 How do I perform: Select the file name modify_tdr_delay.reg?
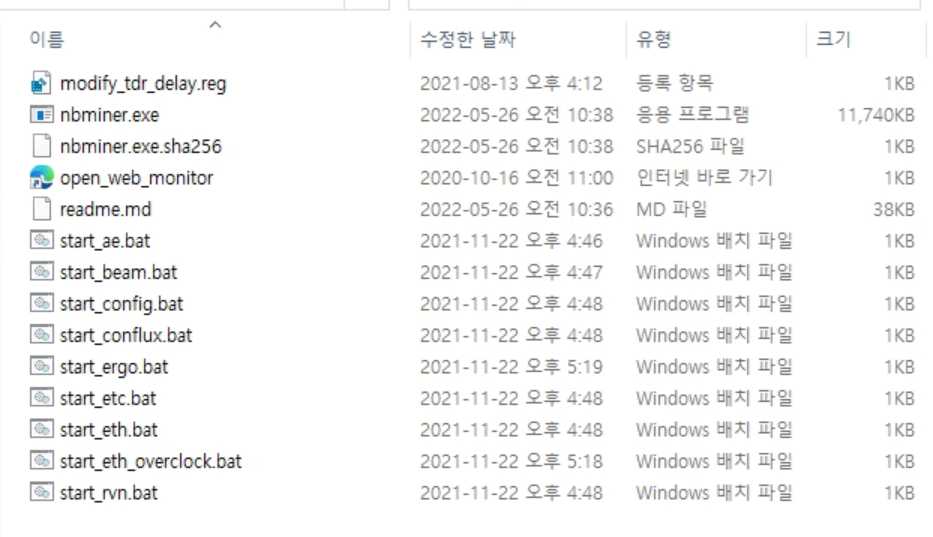coord(143,84)
